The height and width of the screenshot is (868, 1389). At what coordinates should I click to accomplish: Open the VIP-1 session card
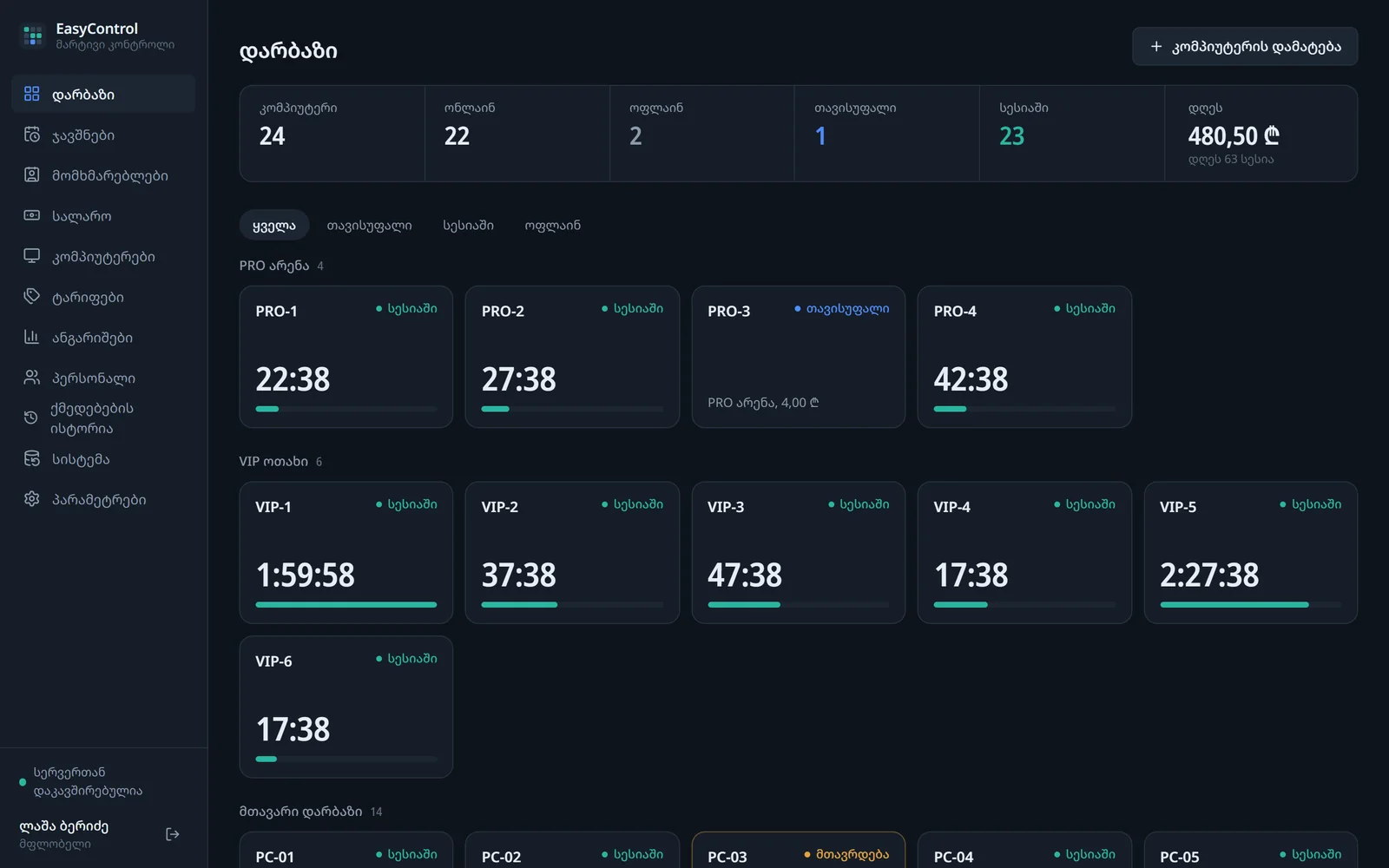346,552
